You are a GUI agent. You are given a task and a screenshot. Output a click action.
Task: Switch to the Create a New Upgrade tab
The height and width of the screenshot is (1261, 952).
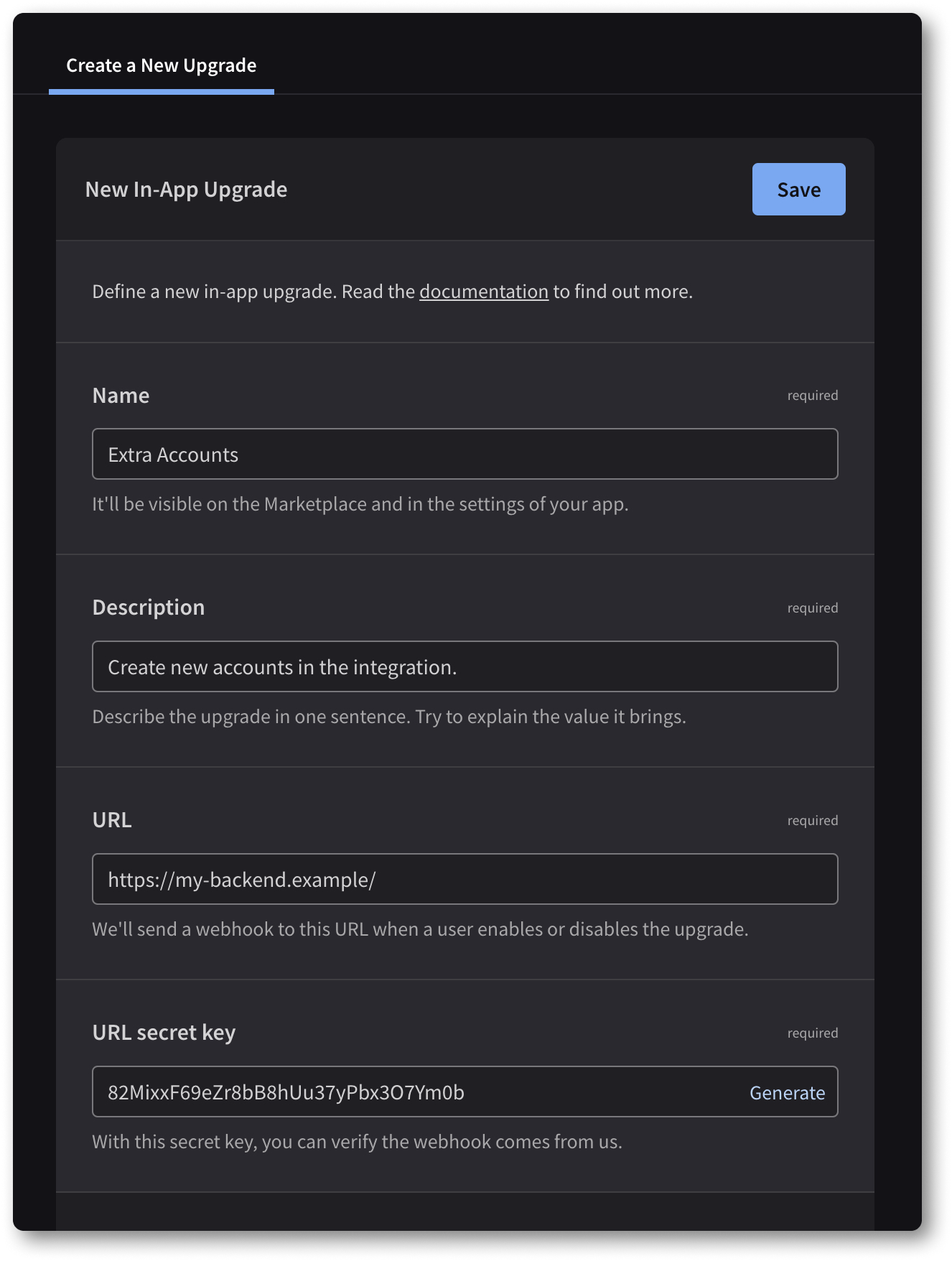(161, 65)
